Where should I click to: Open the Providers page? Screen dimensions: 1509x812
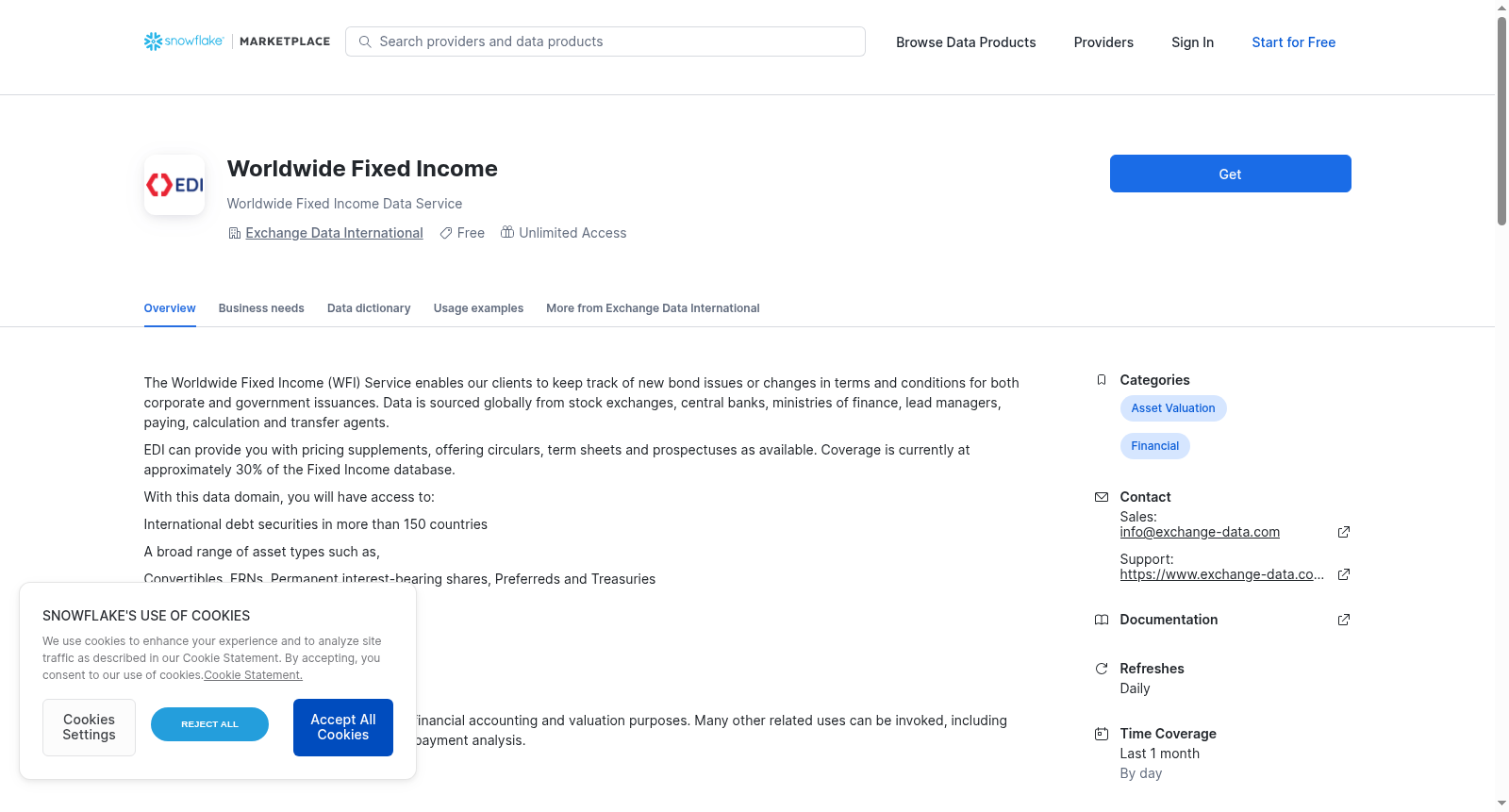(x=1103, y=42)
